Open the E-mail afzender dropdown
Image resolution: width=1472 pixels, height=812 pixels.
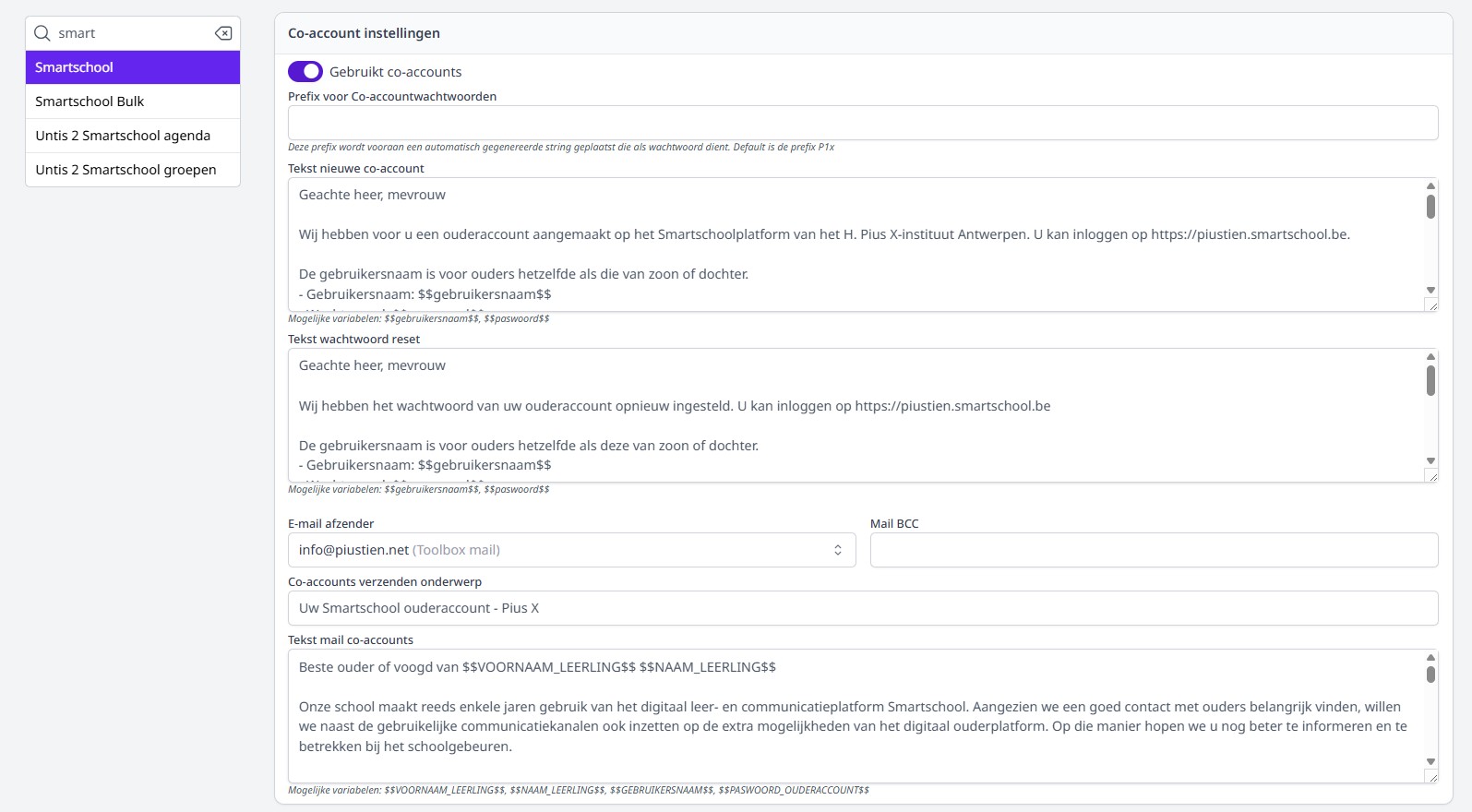(571, 550)
